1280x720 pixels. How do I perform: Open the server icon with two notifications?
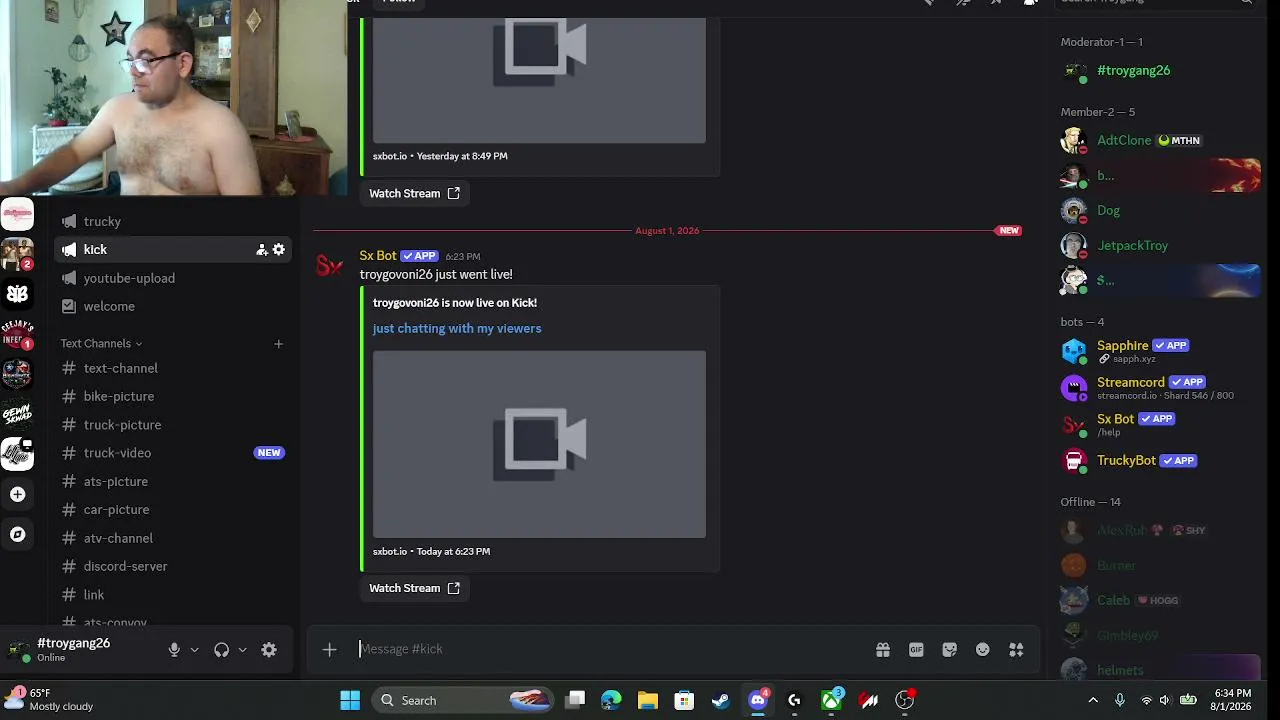tap(17, 254)
